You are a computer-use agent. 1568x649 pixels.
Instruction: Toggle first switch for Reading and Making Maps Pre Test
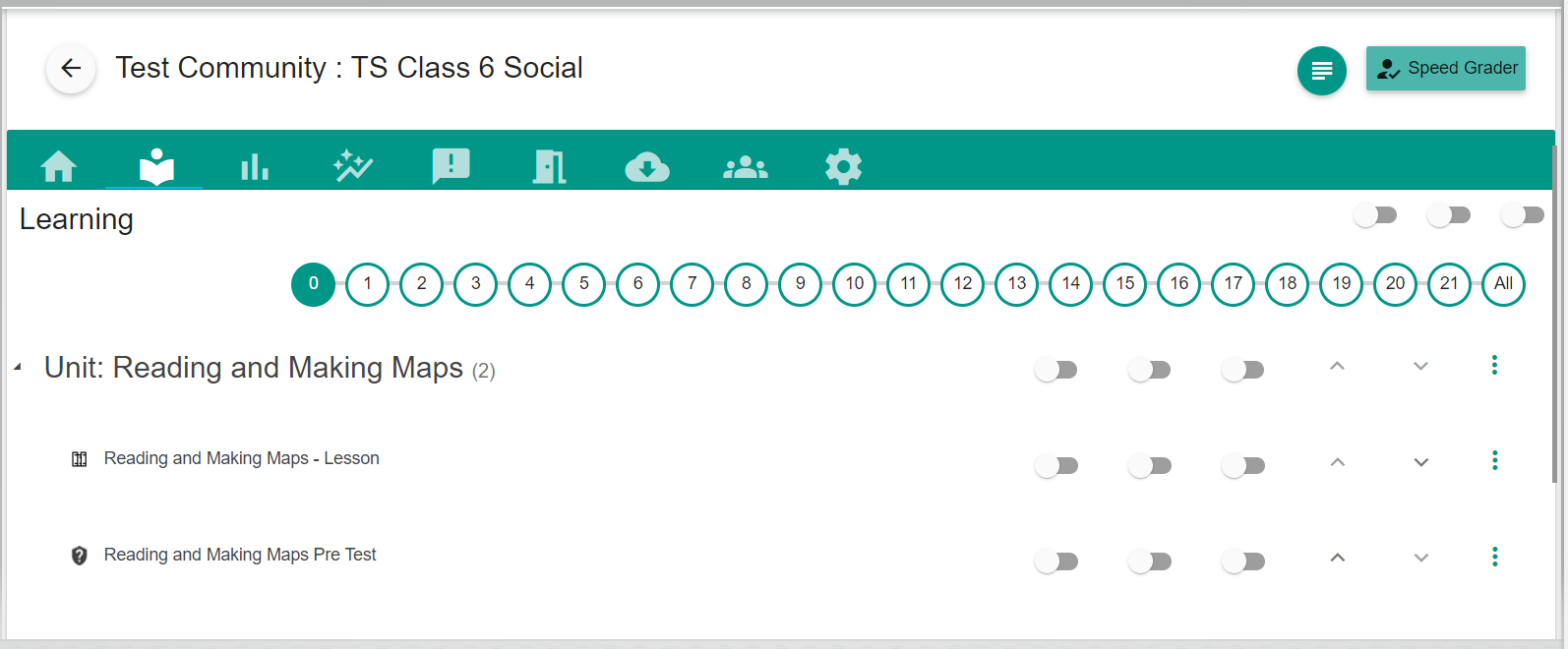pyautogui.click(x=1056, y=561)
